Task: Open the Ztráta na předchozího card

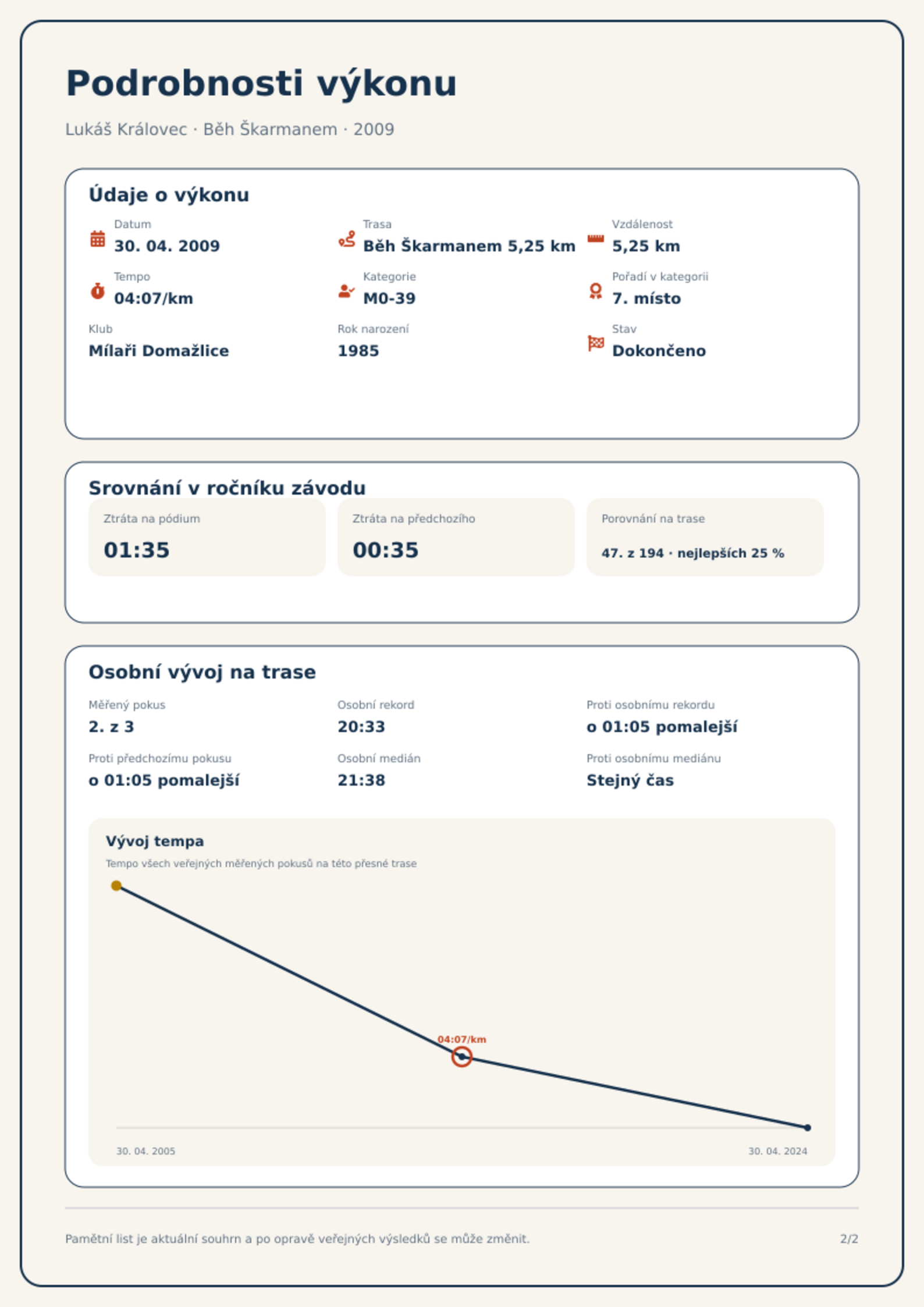Action: pos(456,537)
